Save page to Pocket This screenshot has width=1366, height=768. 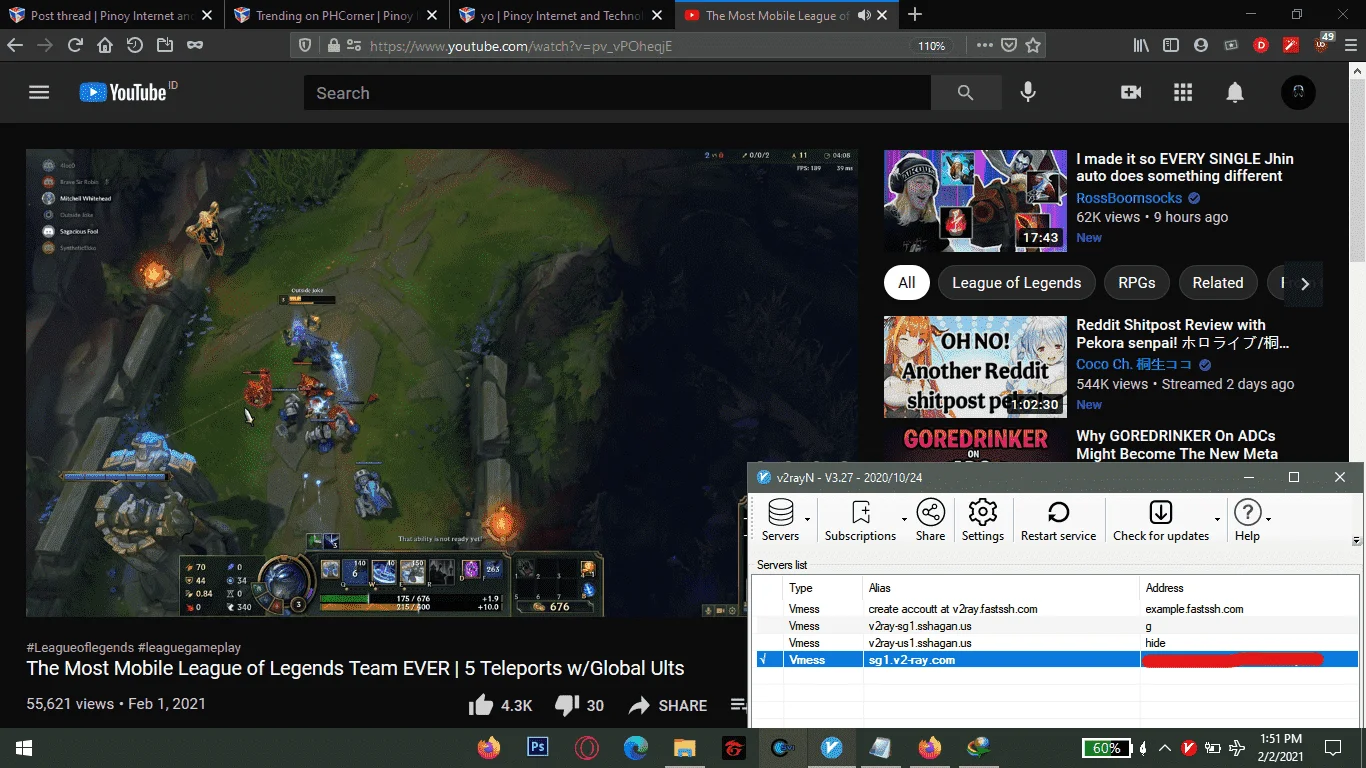click(x=1010, y=45)
